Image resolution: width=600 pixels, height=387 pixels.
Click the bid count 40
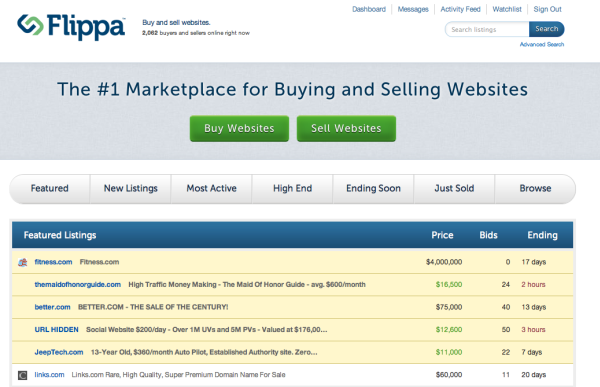coord(506,307)
